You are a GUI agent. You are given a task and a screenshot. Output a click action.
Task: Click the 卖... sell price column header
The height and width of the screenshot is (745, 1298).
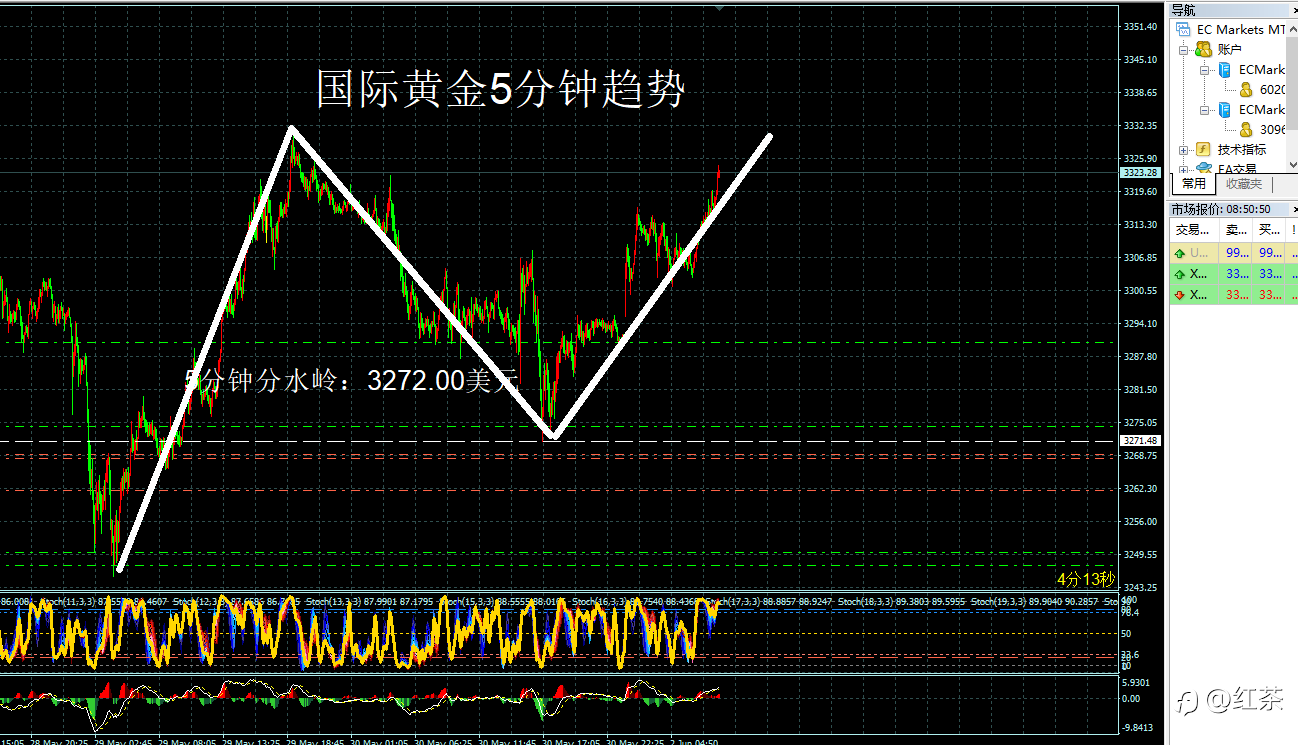click(x=1234, y=230)
